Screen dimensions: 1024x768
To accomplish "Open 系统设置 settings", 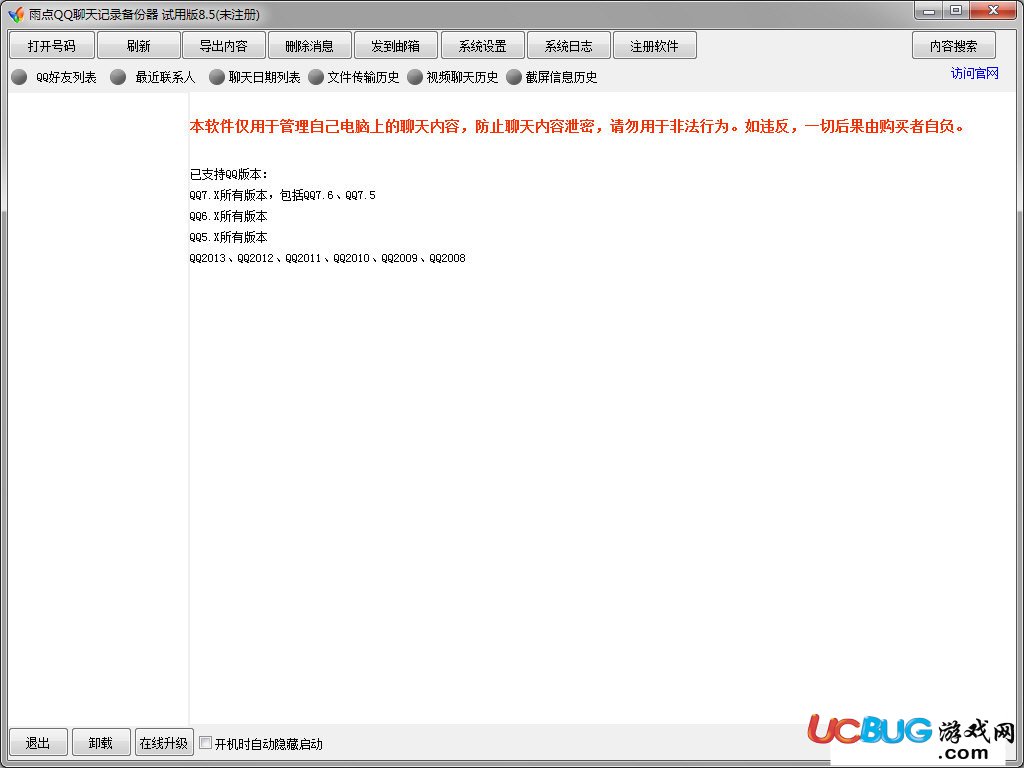I will point(483,46).
